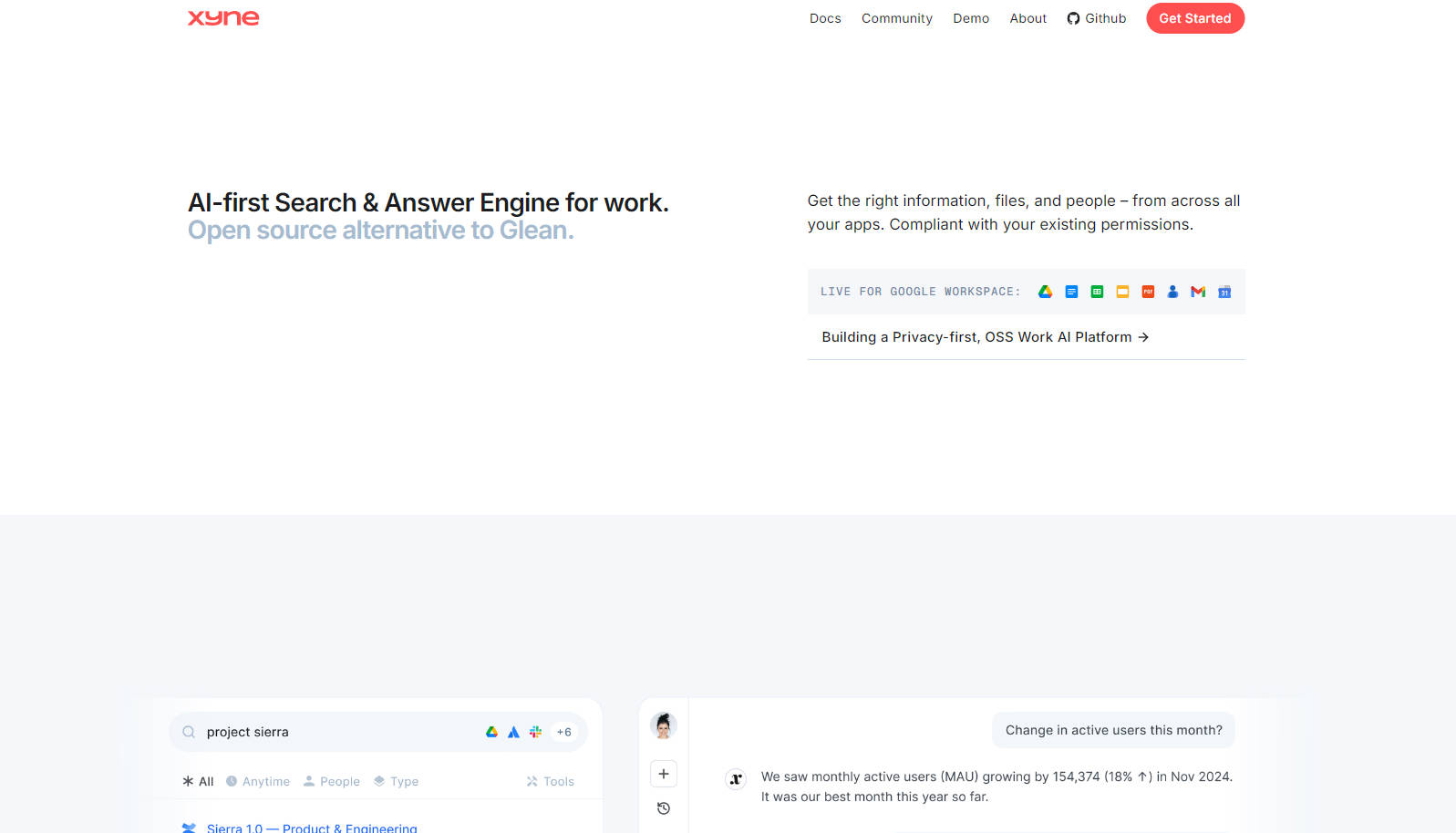Screen dimensions: 1456x833
Task: Click the orange PDF icon
Action: (x=1148, y=292)
